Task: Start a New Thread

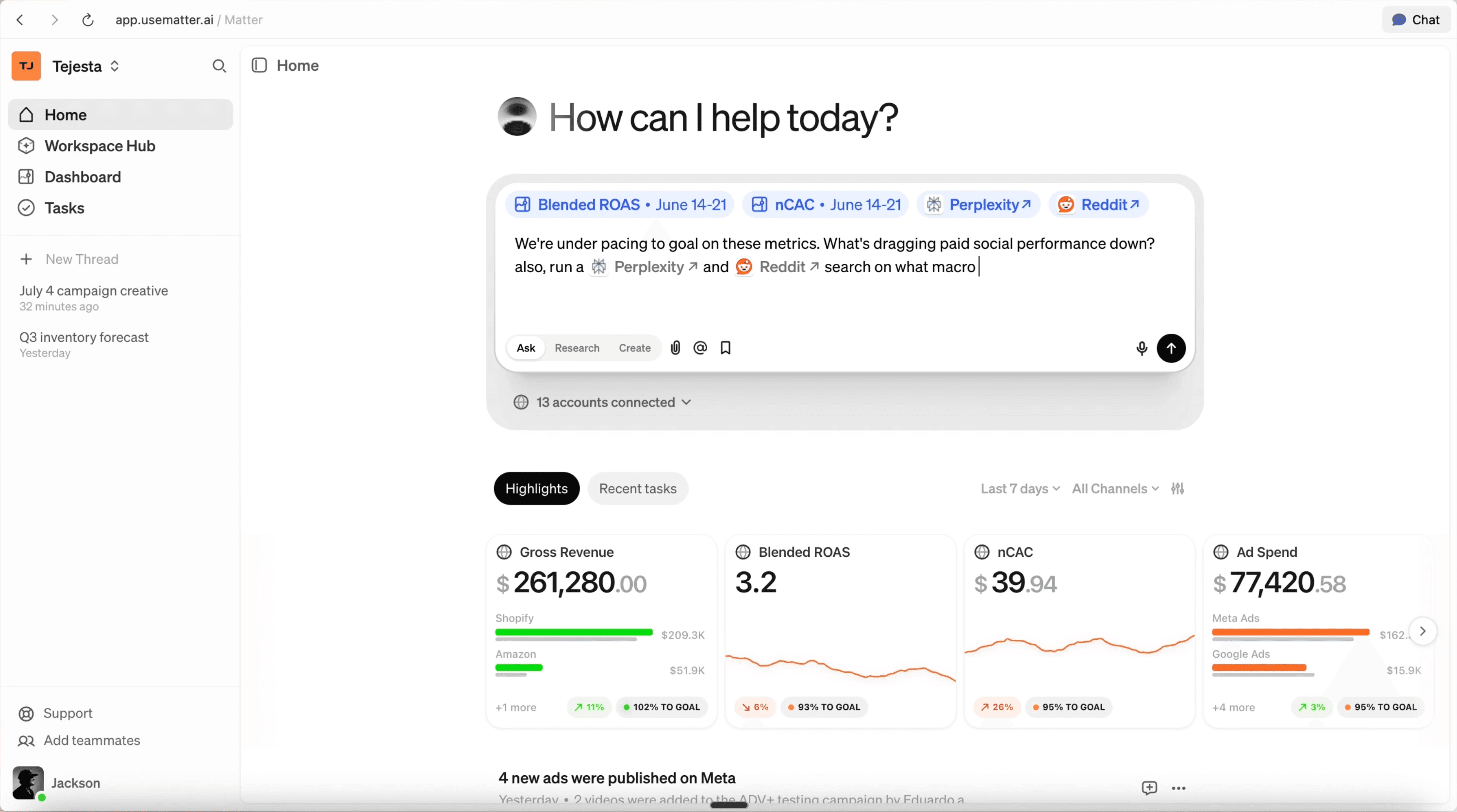Action: pos(82,259)
